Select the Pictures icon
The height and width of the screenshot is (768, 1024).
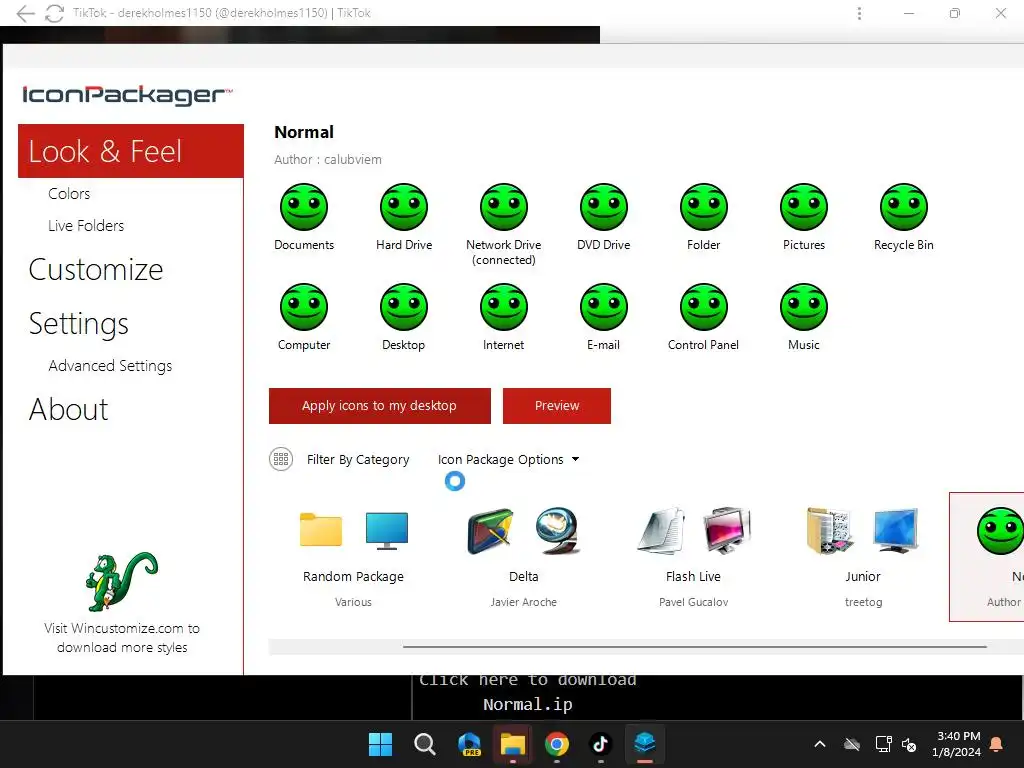(804, 207)
